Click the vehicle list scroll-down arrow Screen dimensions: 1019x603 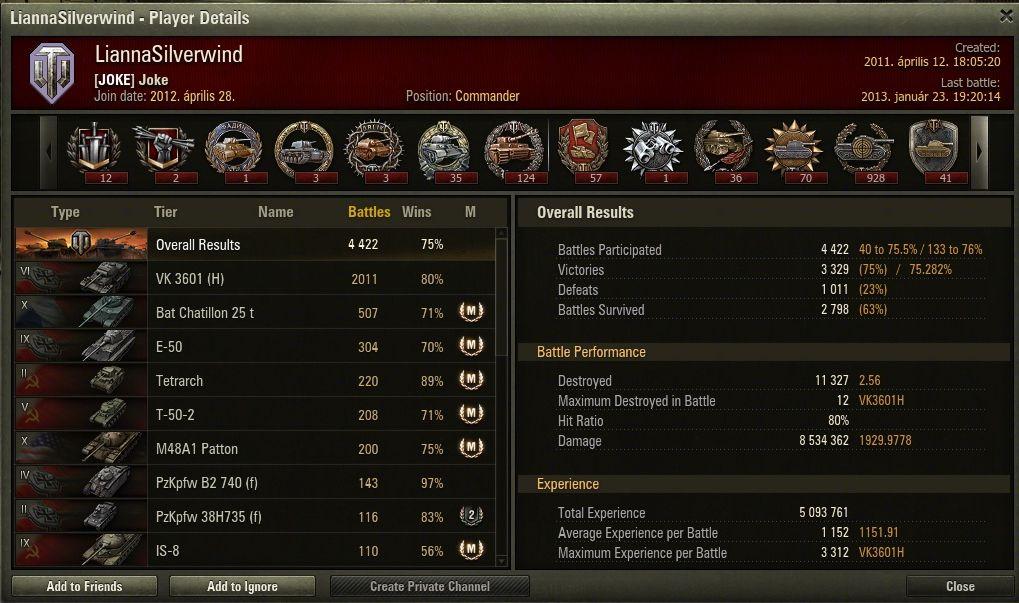501,561
